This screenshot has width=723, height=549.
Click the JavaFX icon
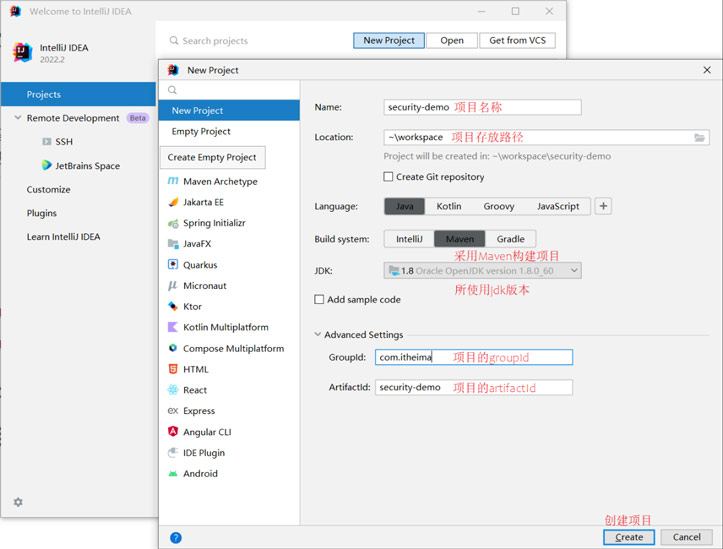[173, 243]
